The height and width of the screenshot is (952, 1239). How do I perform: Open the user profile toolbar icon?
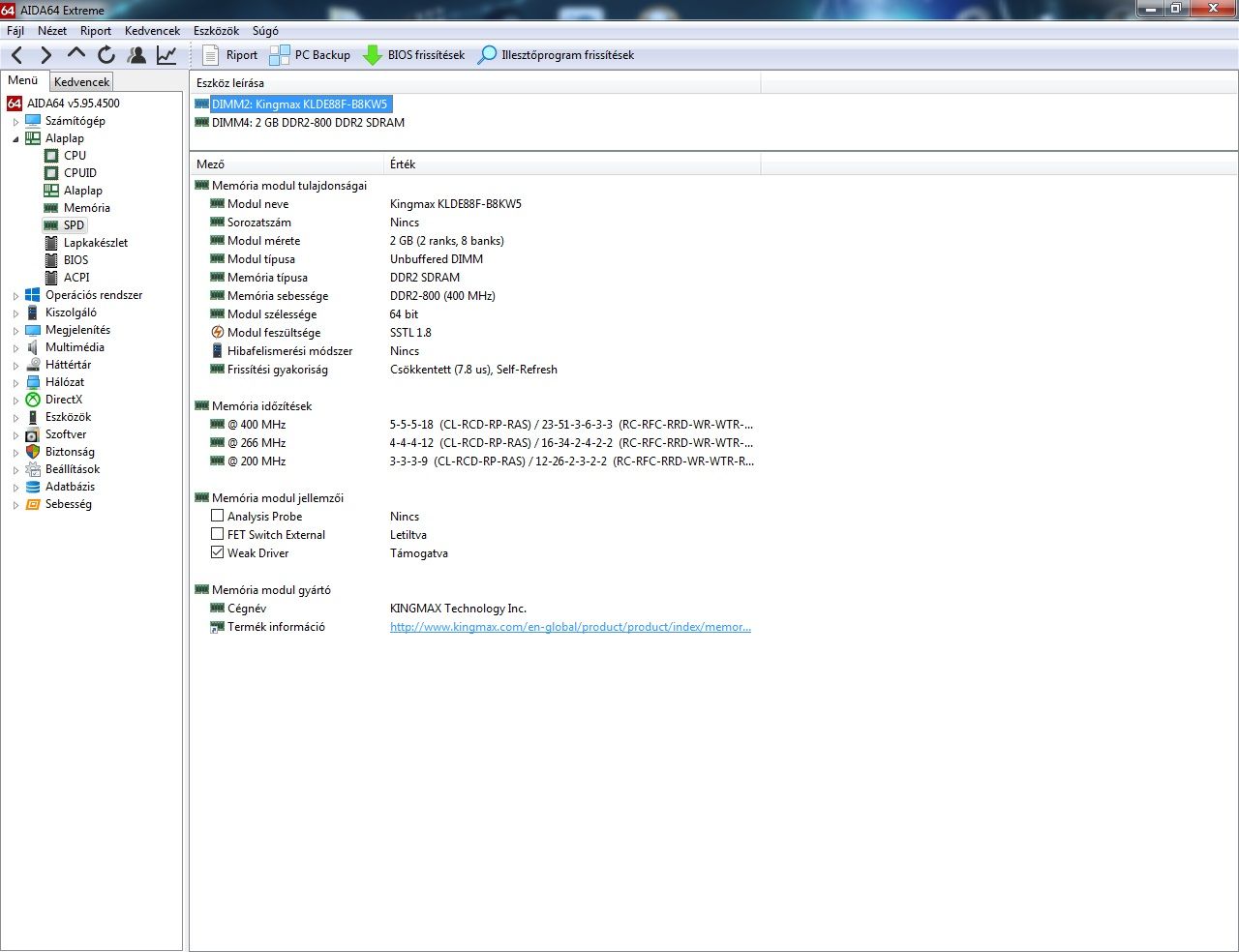tap(137, 55)
